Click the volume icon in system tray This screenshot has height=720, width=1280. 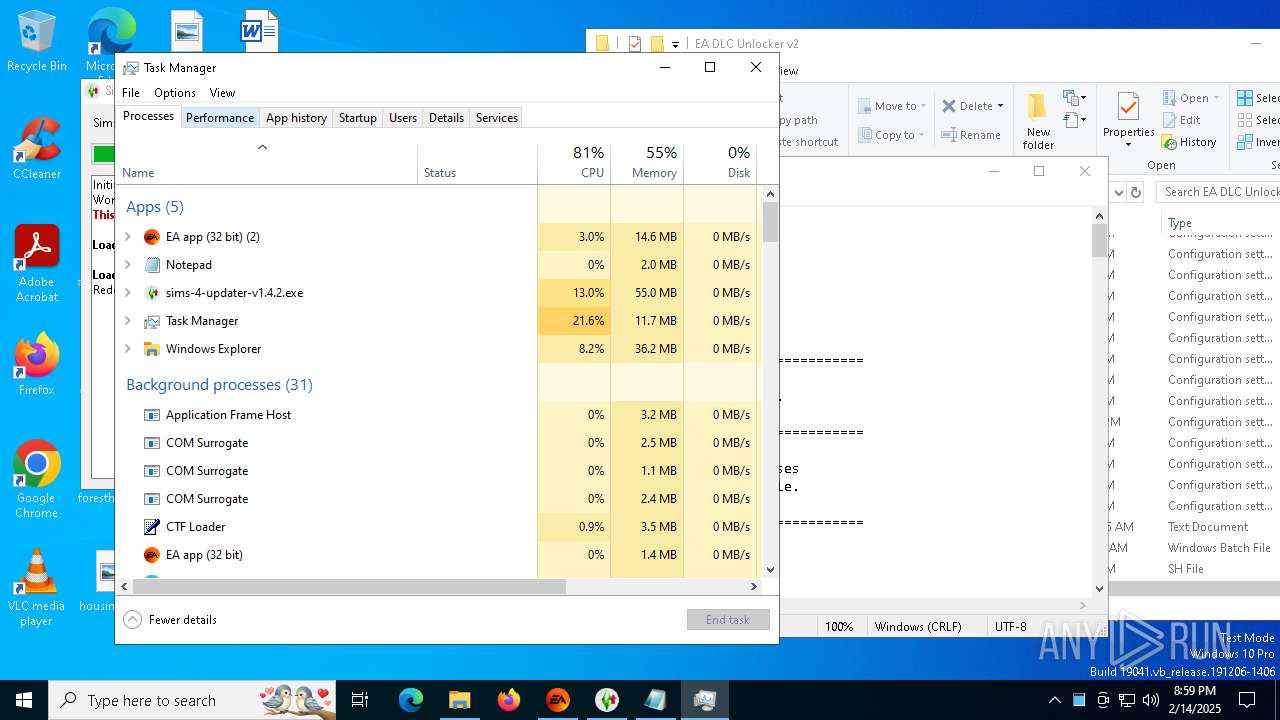(1151, 700)
